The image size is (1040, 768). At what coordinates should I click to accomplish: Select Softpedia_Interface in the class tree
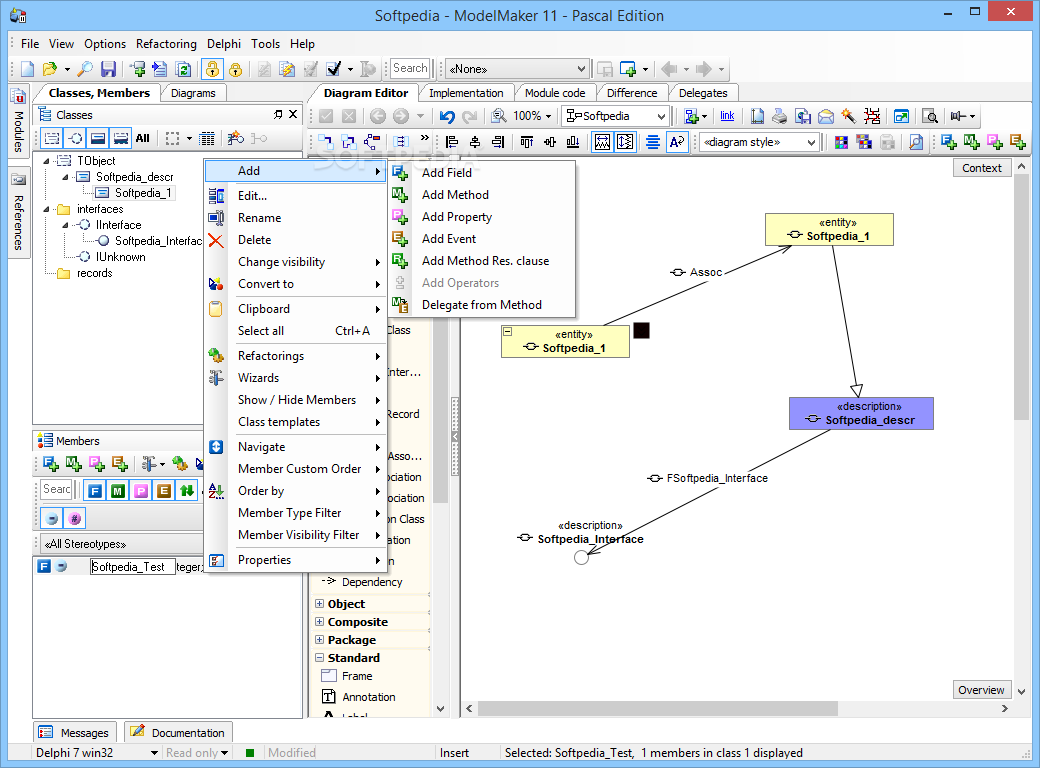(x=158, y=241)
